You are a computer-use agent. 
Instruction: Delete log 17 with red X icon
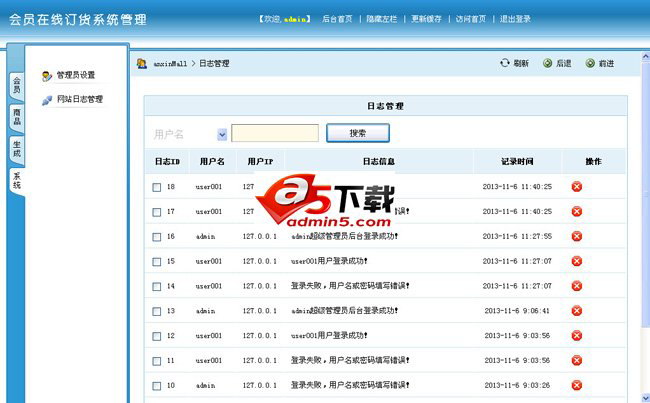point(577,211)
